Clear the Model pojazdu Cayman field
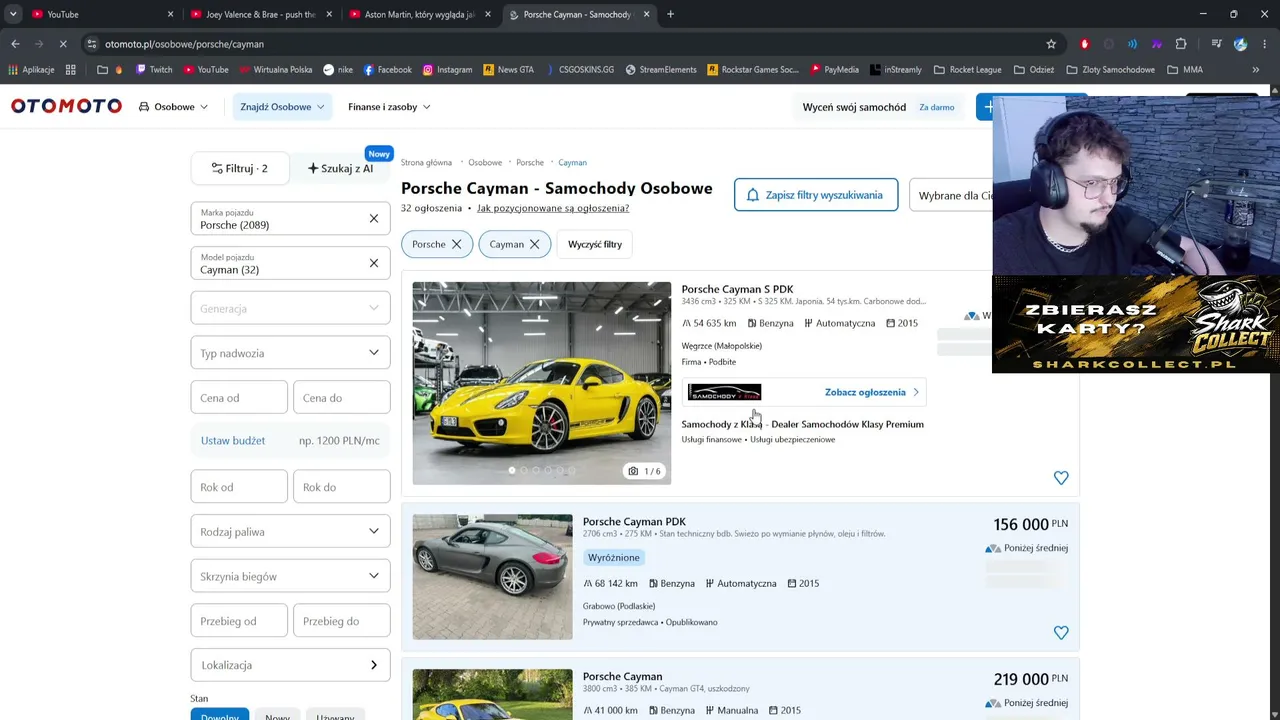The width and height of the screenshot is (1280, 720). coord(374,263)
